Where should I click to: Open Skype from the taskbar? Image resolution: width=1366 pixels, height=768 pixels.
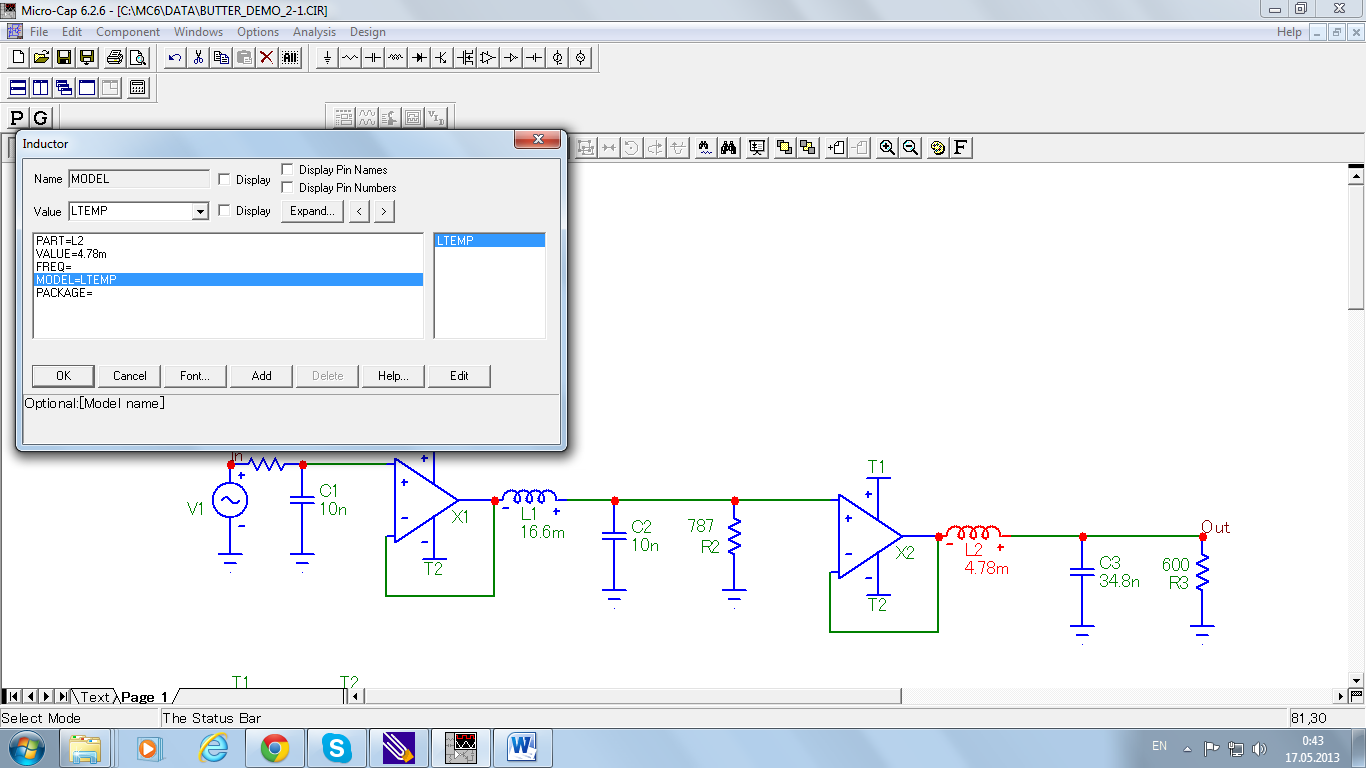tap(337, 747)
